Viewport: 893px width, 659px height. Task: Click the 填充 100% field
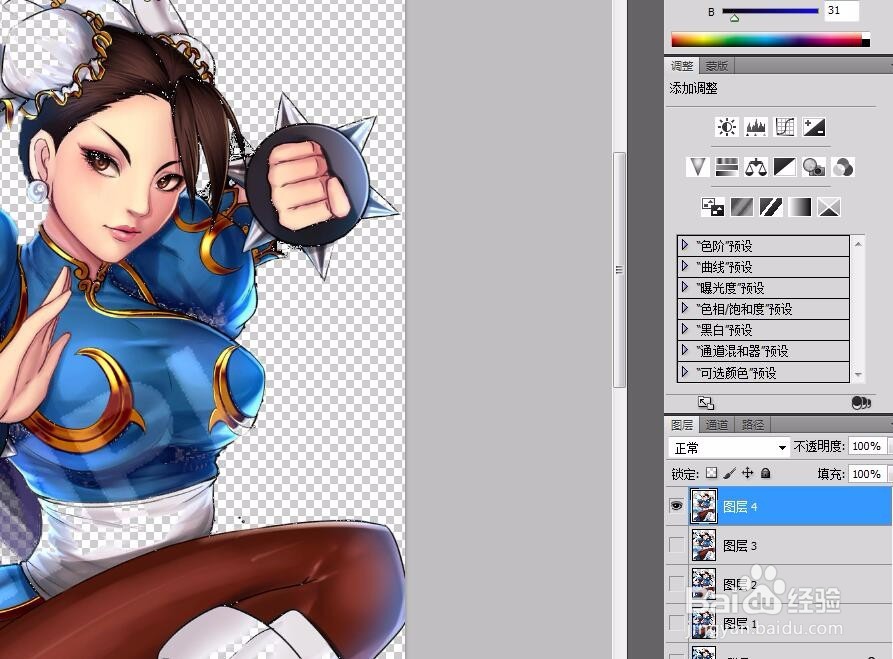pos(867,473)
